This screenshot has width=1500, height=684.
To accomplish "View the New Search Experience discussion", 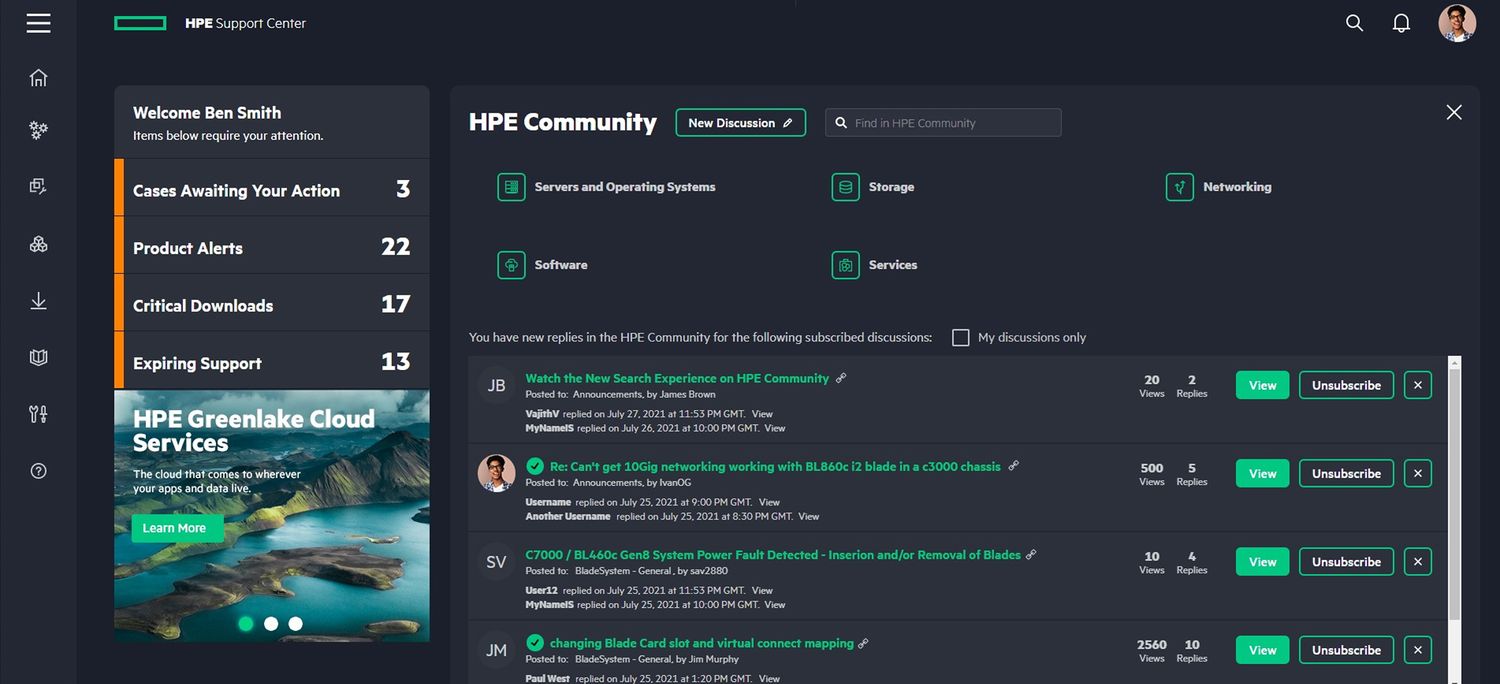I will pos(1263,385).
